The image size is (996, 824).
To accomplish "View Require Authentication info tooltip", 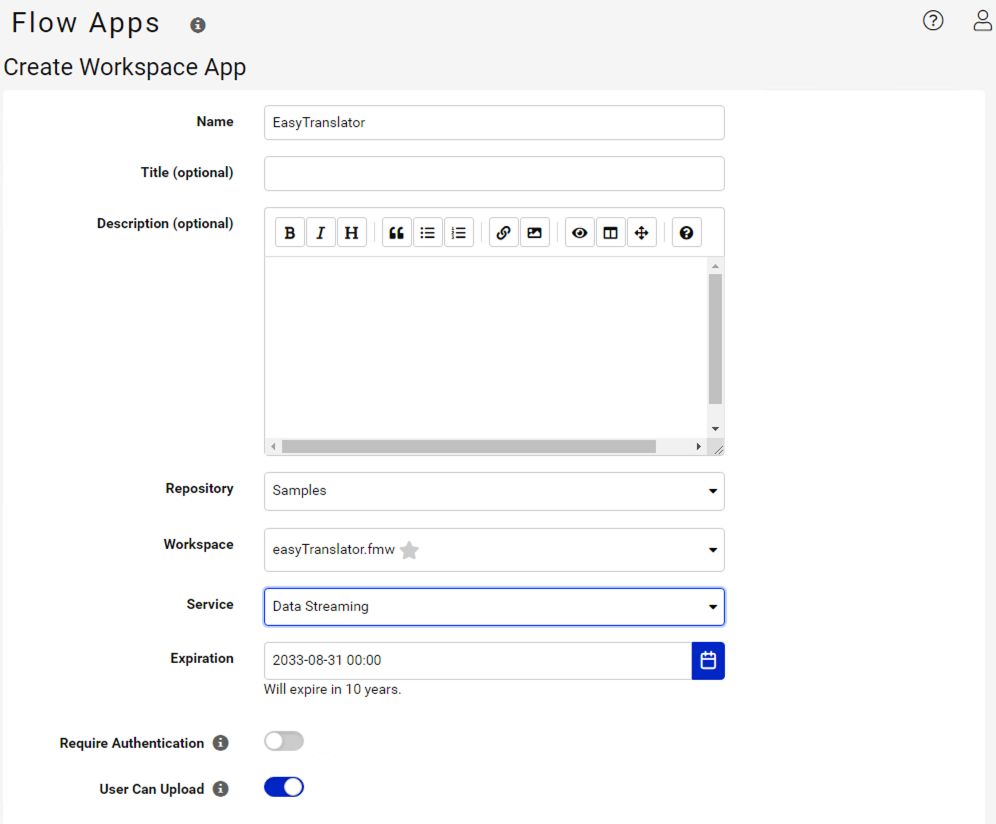I will tap(223, 743).
